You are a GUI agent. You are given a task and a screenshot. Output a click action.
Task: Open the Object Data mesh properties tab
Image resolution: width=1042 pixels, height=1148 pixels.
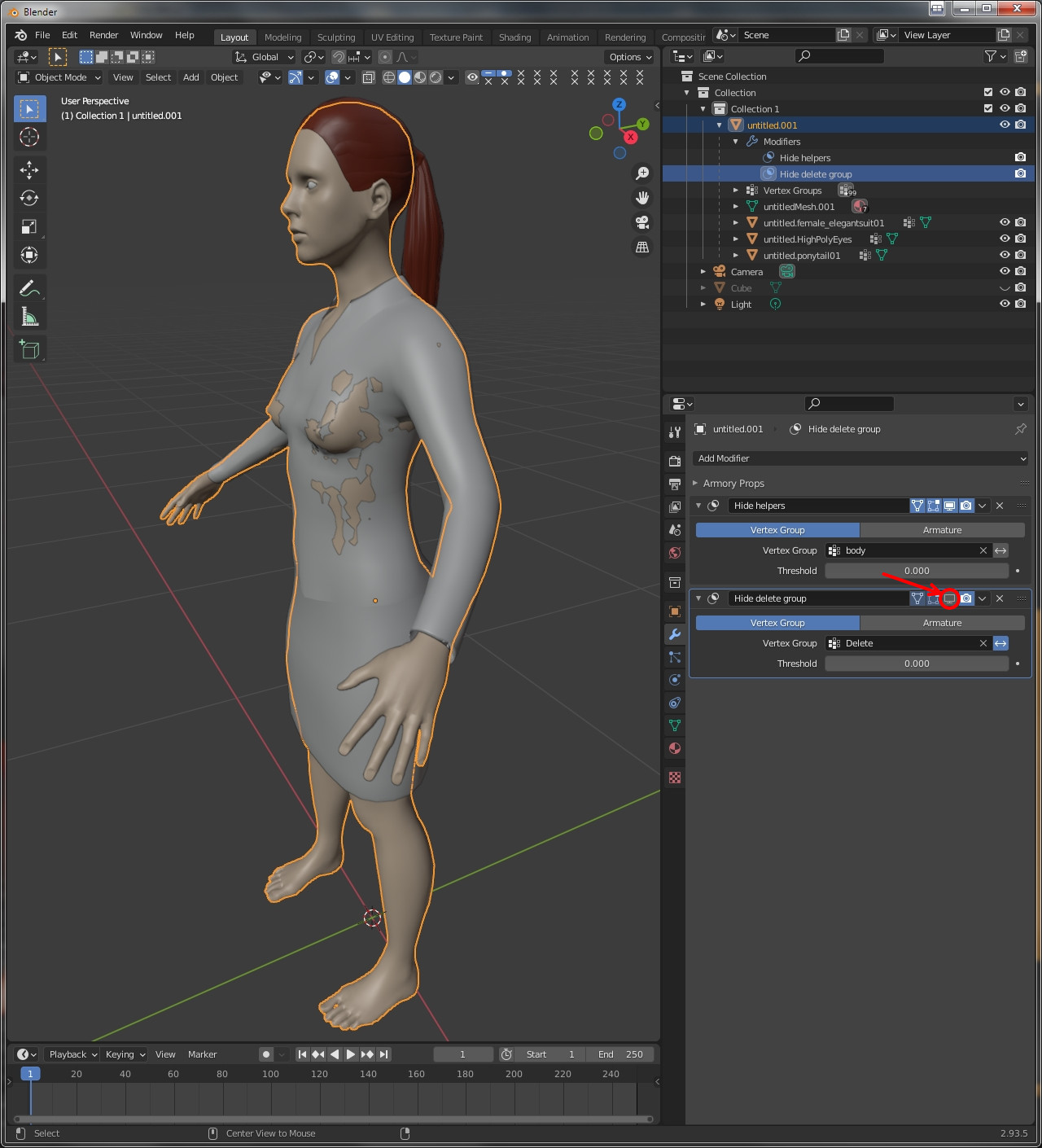pos(675,725)
